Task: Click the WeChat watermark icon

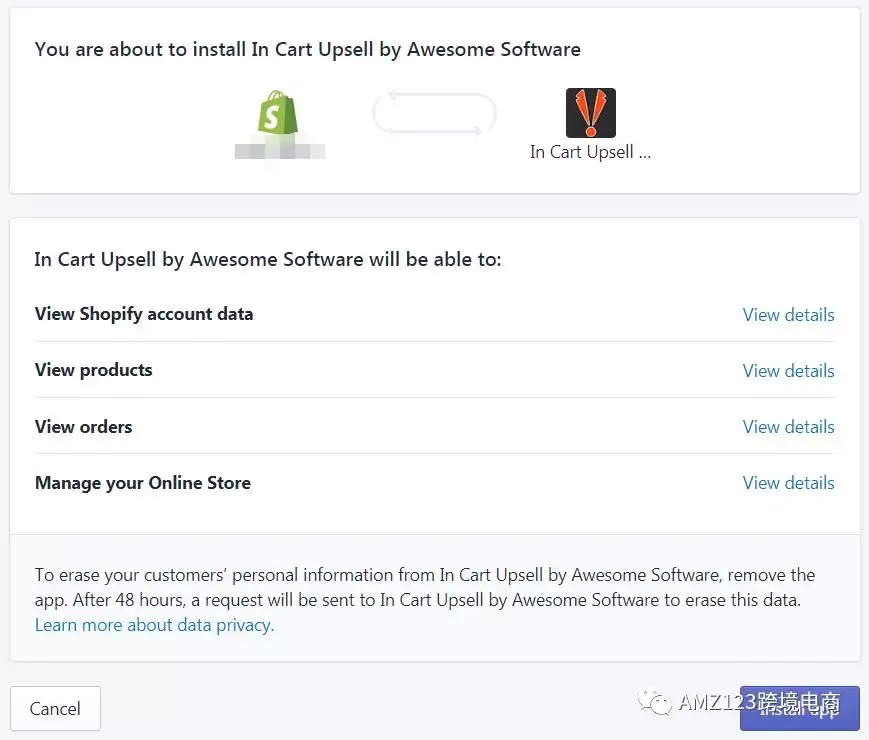Action: [655, 703]
